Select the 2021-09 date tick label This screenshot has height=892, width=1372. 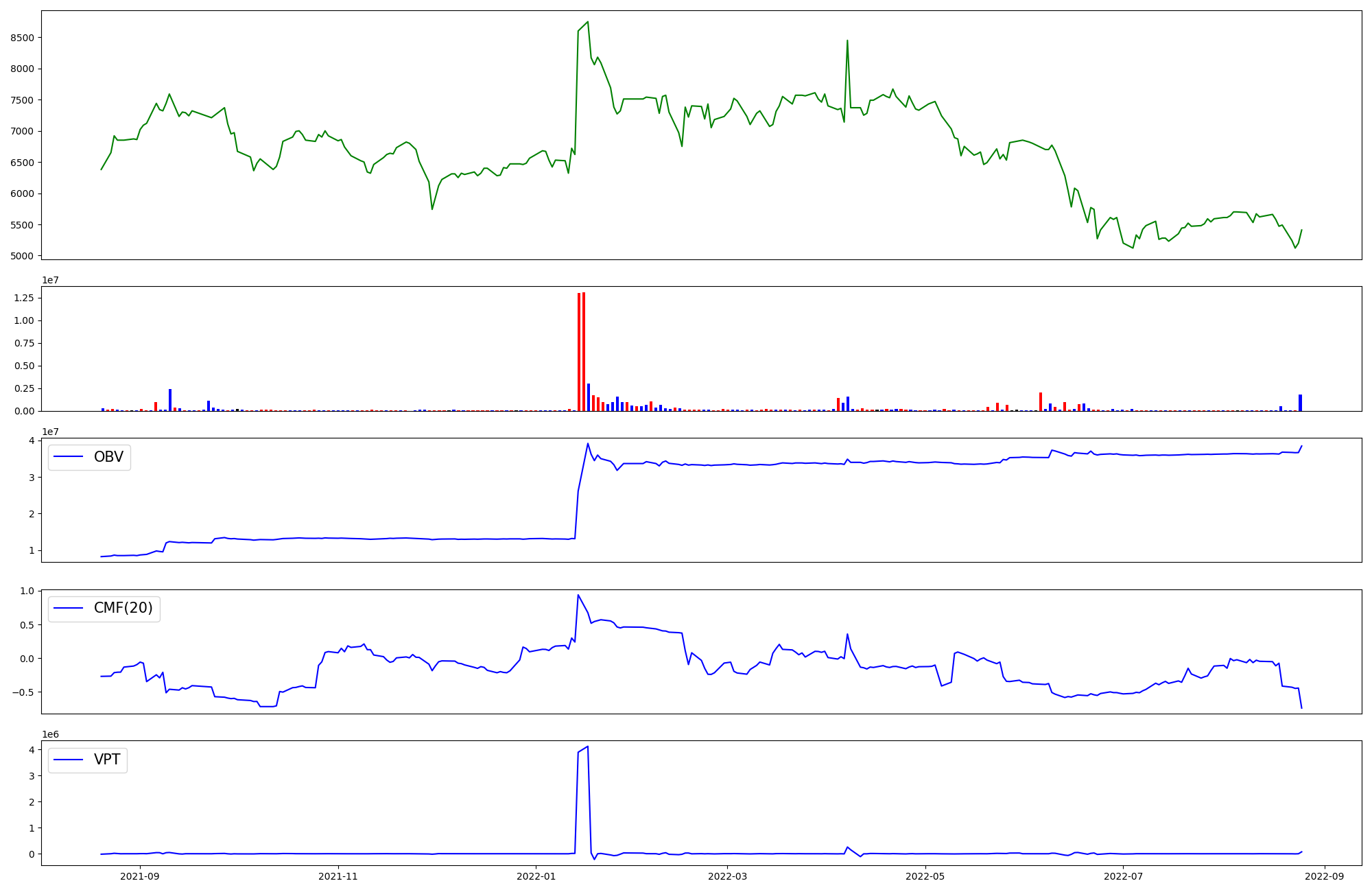[140, 876]
